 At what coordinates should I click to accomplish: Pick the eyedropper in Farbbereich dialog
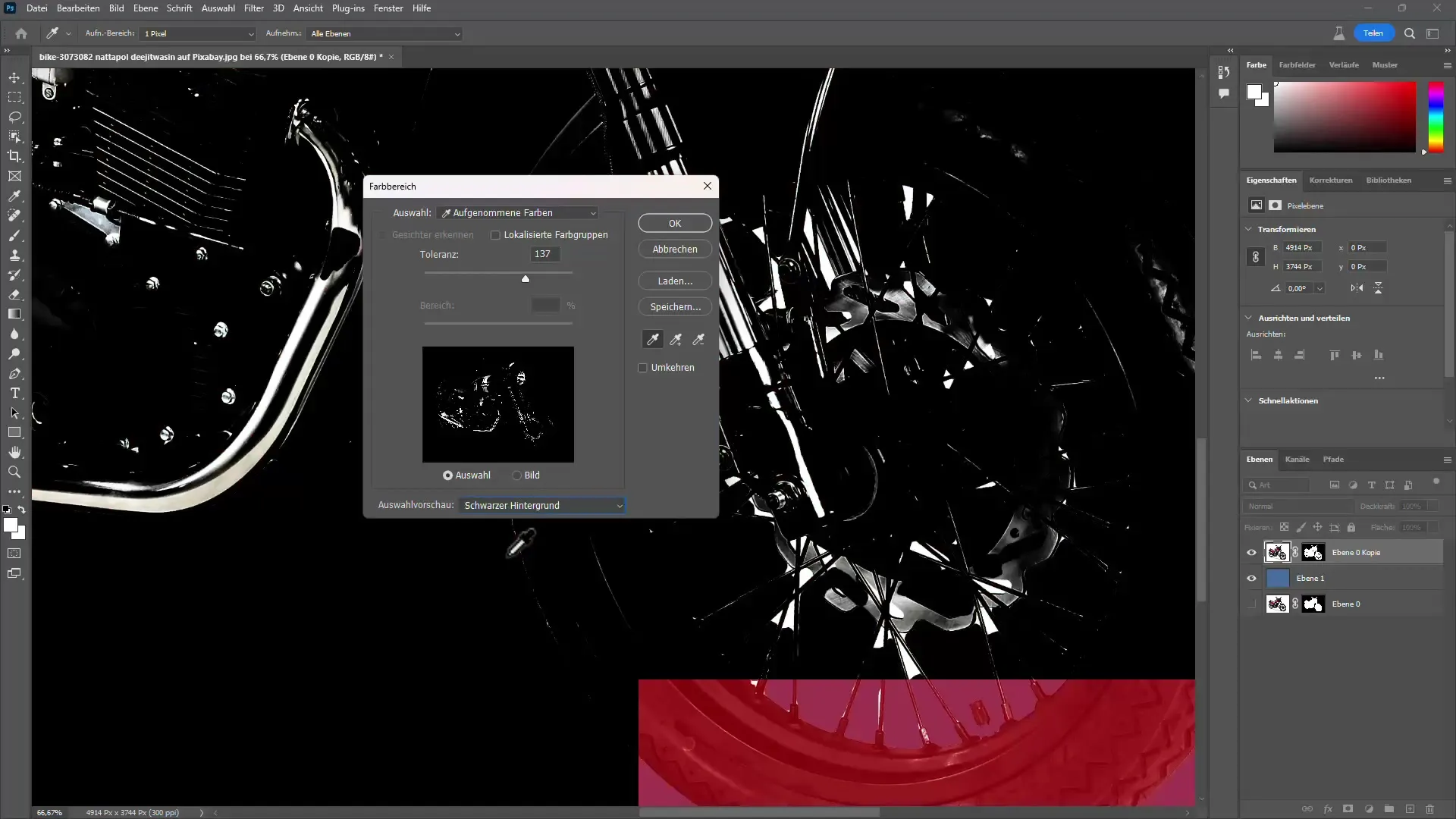[x=653, y=339]
